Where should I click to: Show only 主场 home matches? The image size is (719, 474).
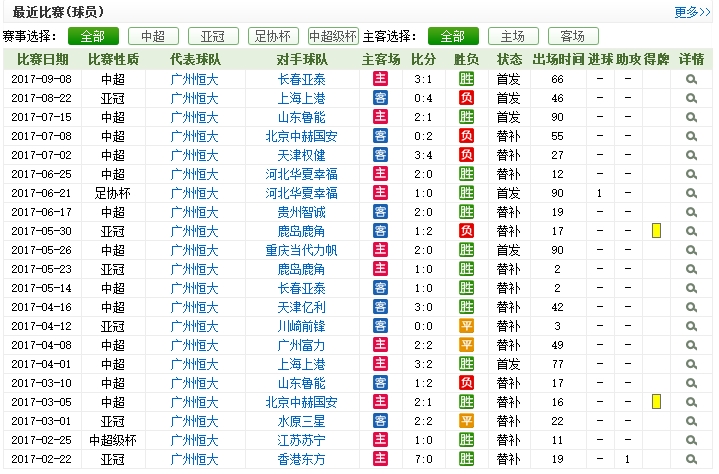click(x=513, y=36)
